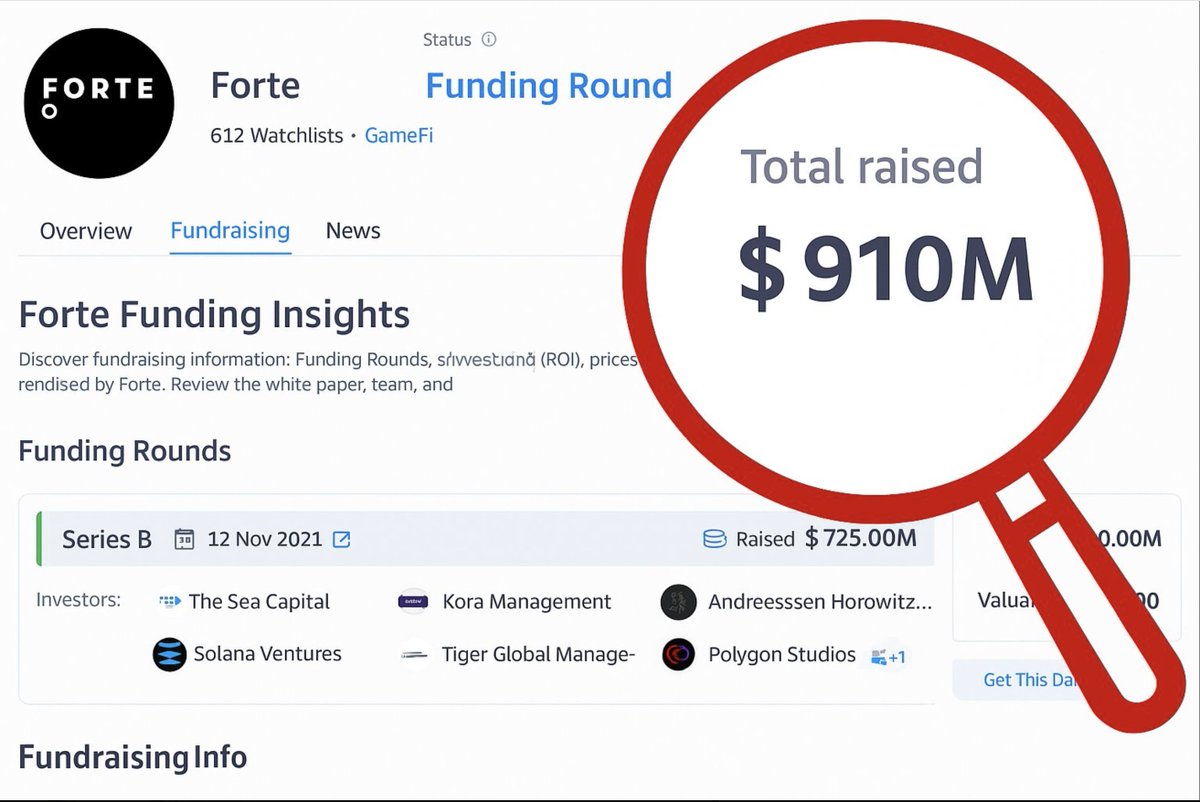Click the Total raised label
Image resolution: width=1200 pixels, height=802 pixels.
[x=861, y=166]
